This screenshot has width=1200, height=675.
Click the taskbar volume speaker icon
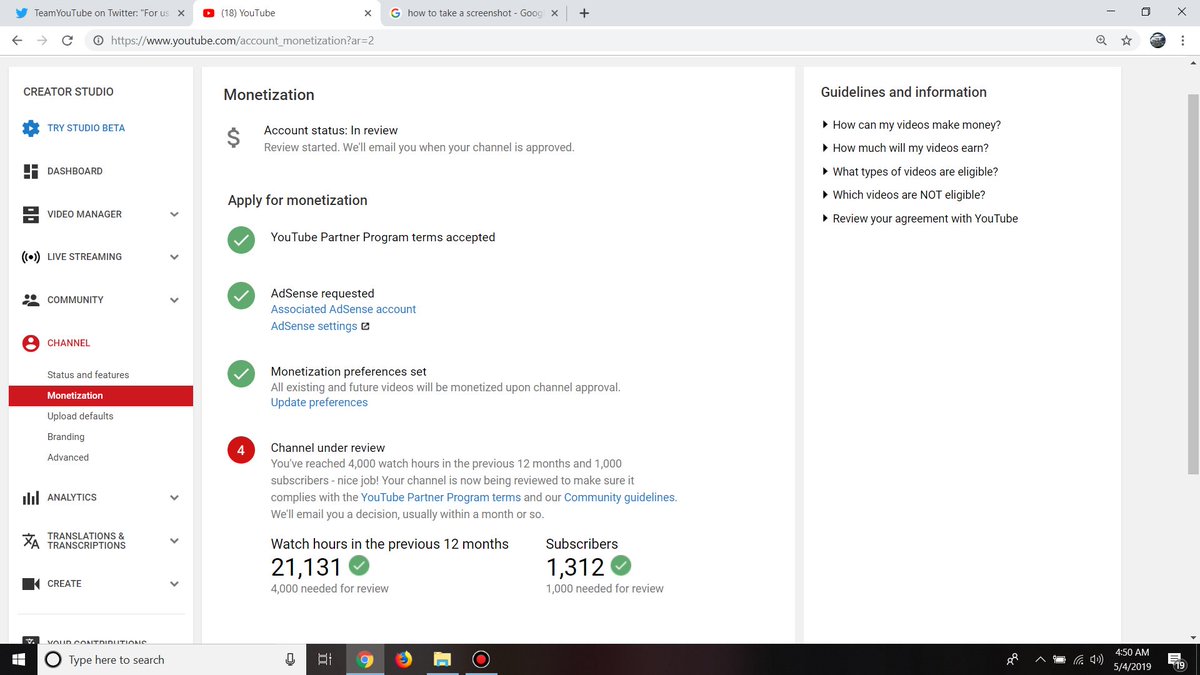pos(1097,660)
